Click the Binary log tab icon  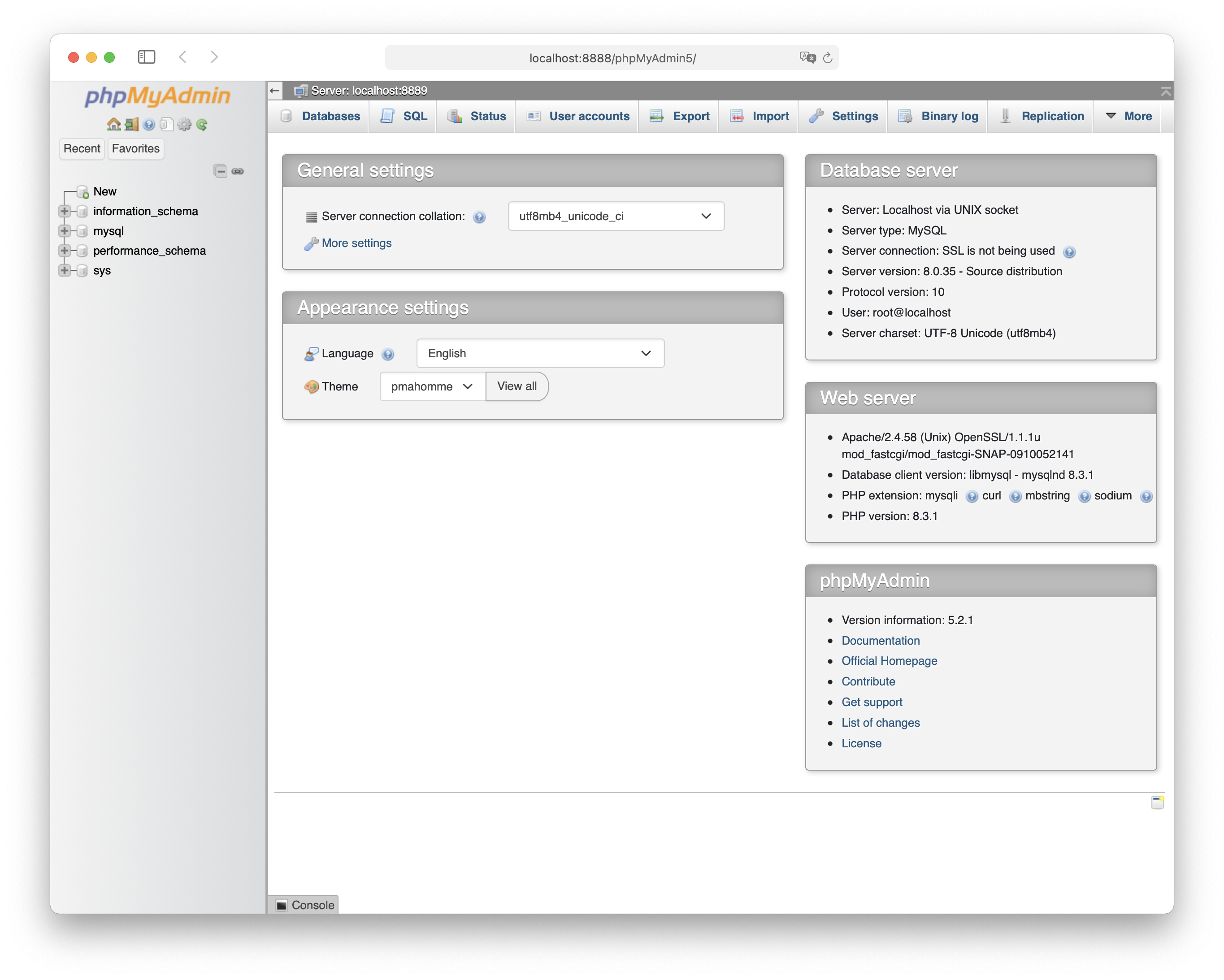pos(907,116)
